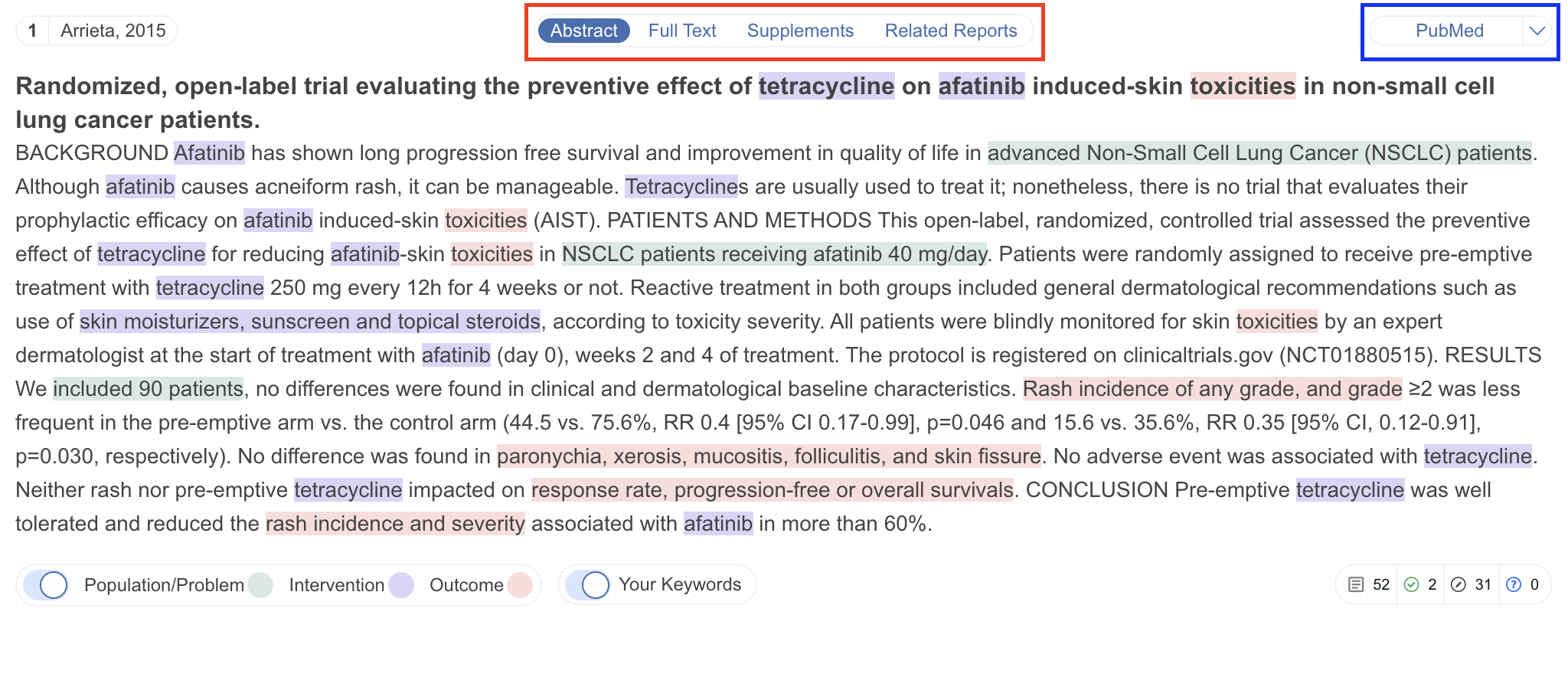Click the record number 1 badge

[x=32, y=31]
